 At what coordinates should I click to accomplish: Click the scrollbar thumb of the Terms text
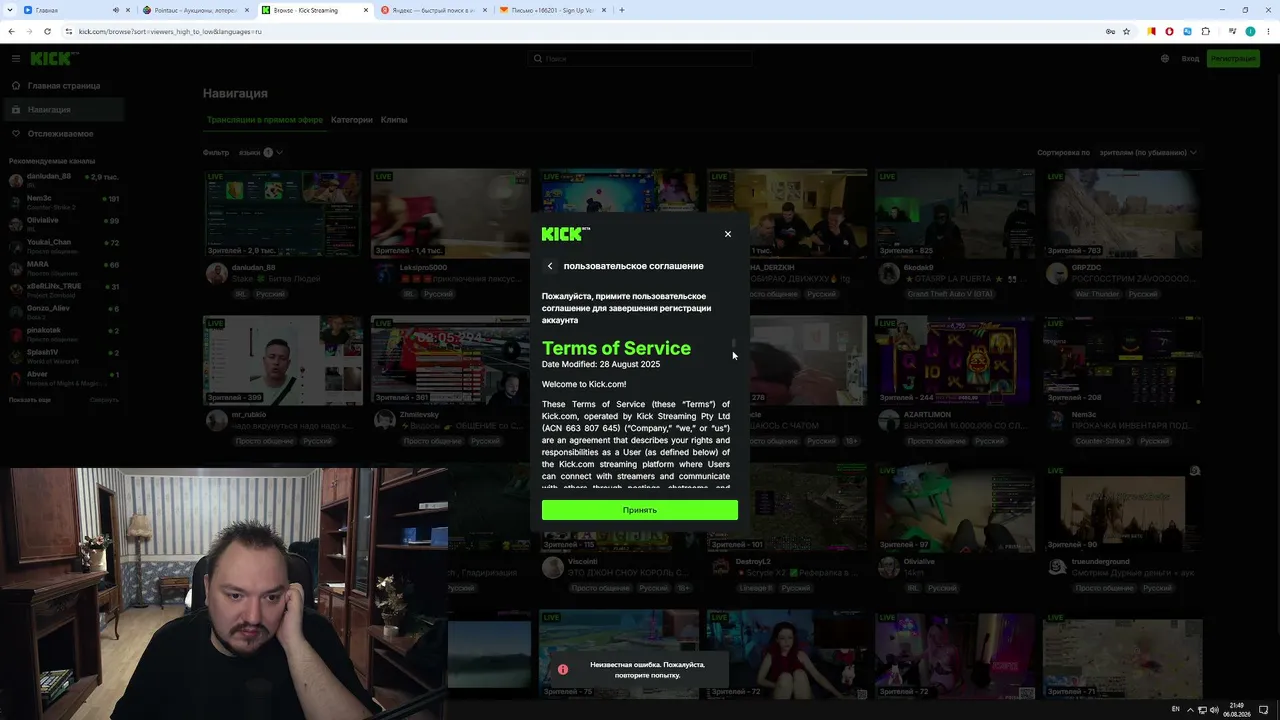pos(733,343)
